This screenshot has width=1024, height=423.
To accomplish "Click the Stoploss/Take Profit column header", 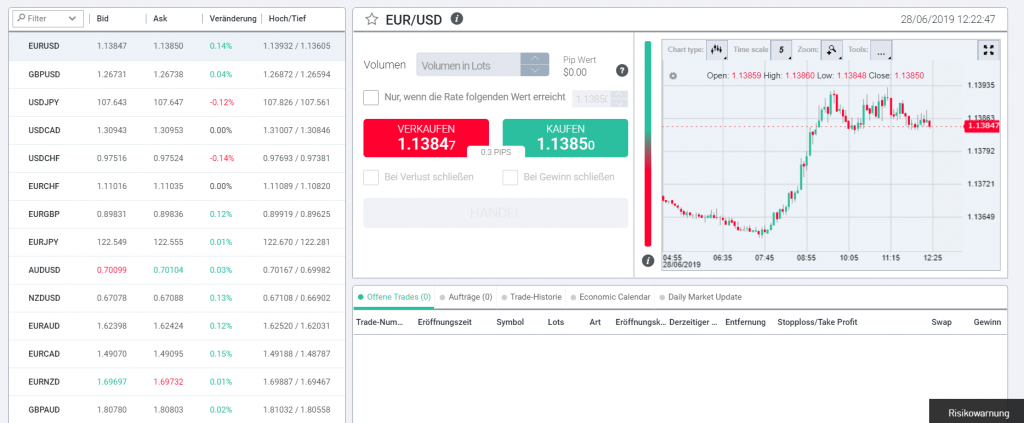I will point(817,322).
